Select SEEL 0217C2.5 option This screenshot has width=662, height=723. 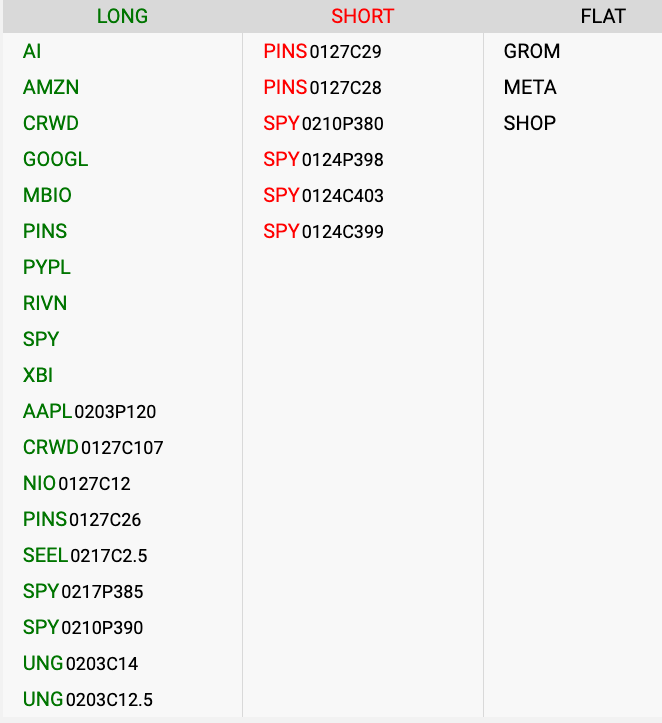tap(85, 556)
